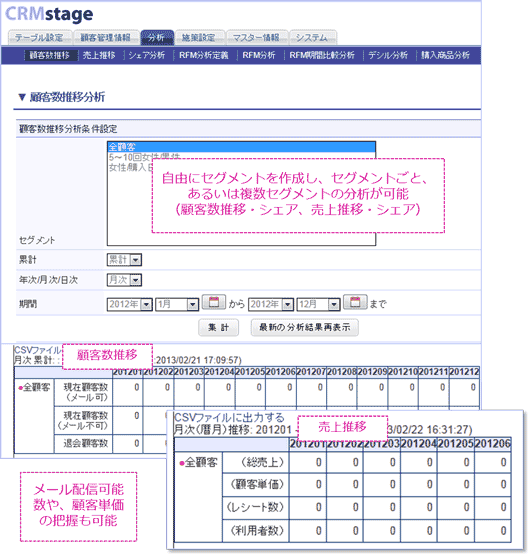
Task: Click the 現在顧客数(メール不可) row label
Action: (x=84, y=420)
